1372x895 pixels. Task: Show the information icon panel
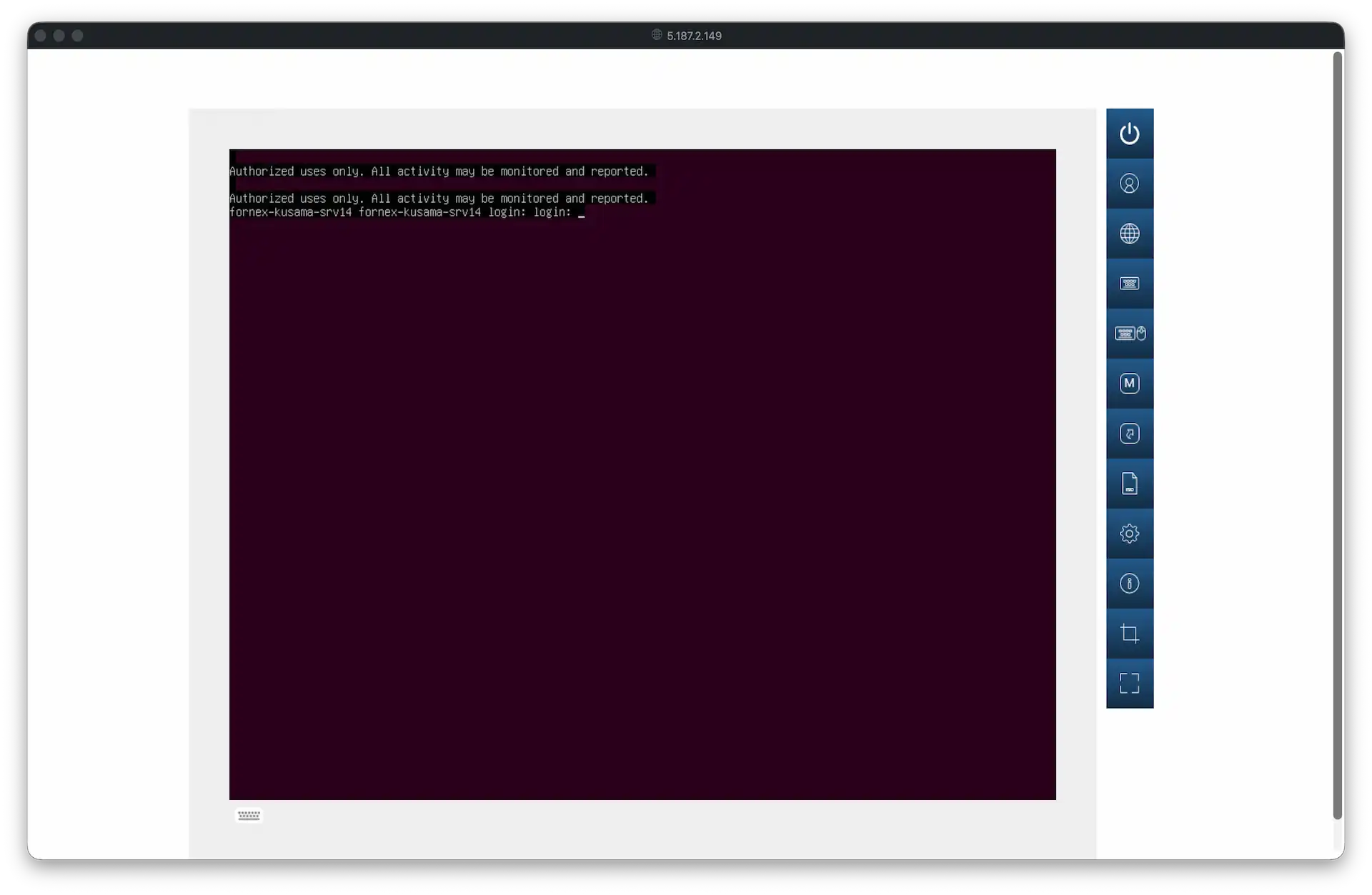pos(1129,584)
